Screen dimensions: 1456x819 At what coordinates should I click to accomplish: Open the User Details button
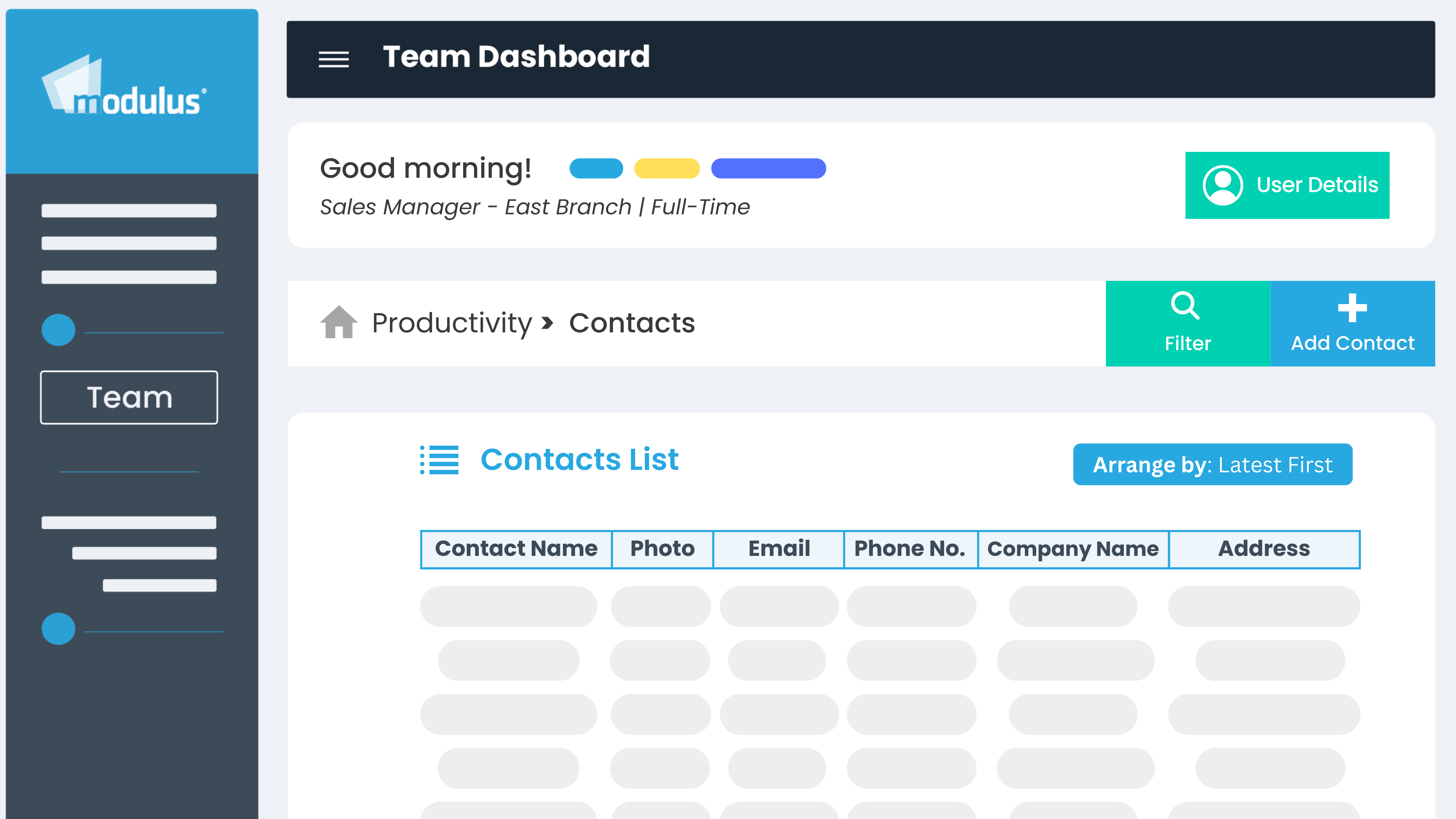tap(1287, 185)
